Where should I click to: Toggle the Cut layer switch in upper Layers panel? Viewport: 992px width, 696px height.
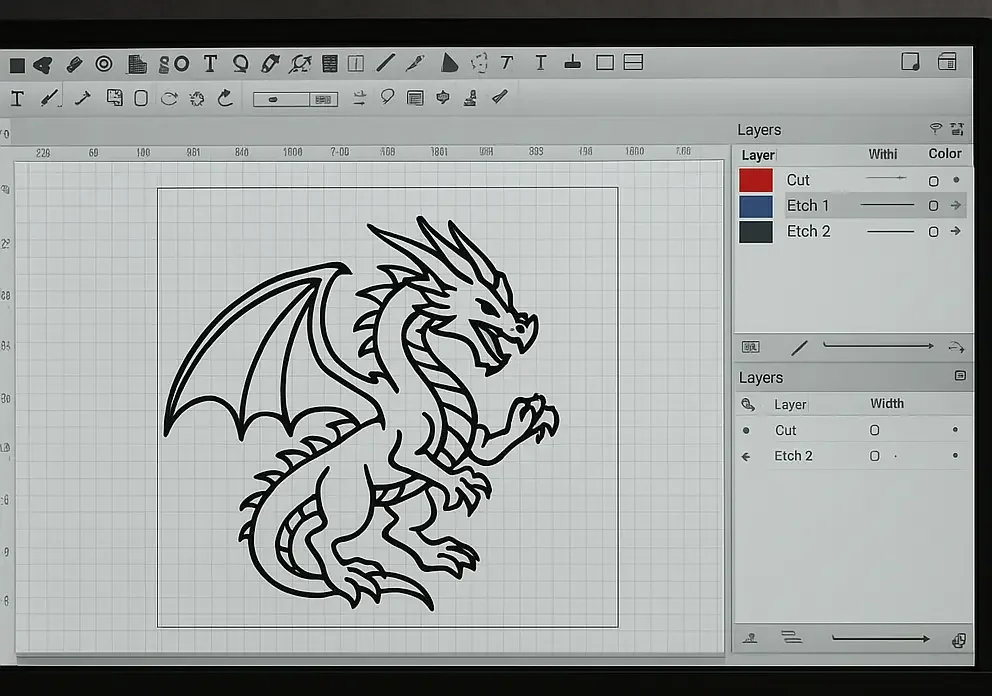(x=933, y=182)
